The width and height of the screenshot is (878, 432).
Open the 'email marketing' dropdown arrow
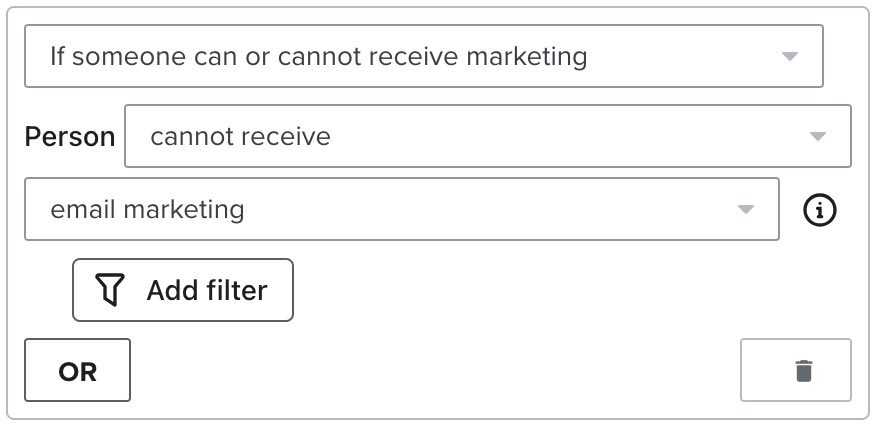[745, 210]
